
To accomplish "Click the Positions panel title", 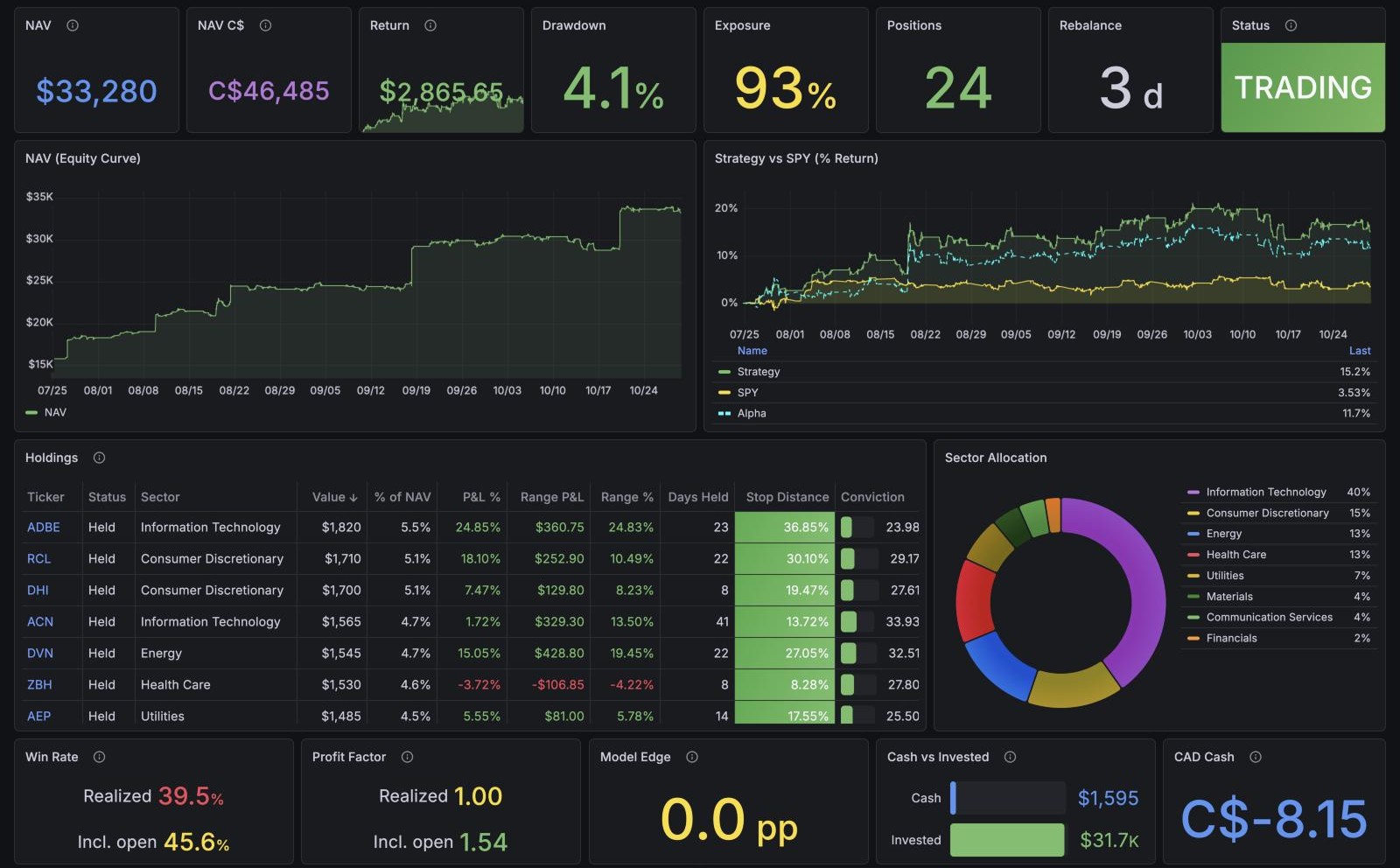I will (914, 25).
